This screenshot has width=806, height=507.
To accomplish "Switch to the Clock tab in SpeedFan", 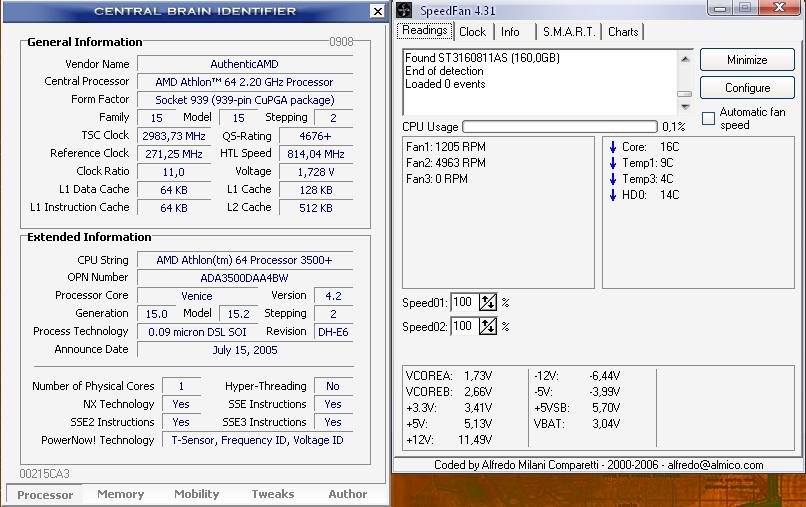I will click(x=472, y=32).
